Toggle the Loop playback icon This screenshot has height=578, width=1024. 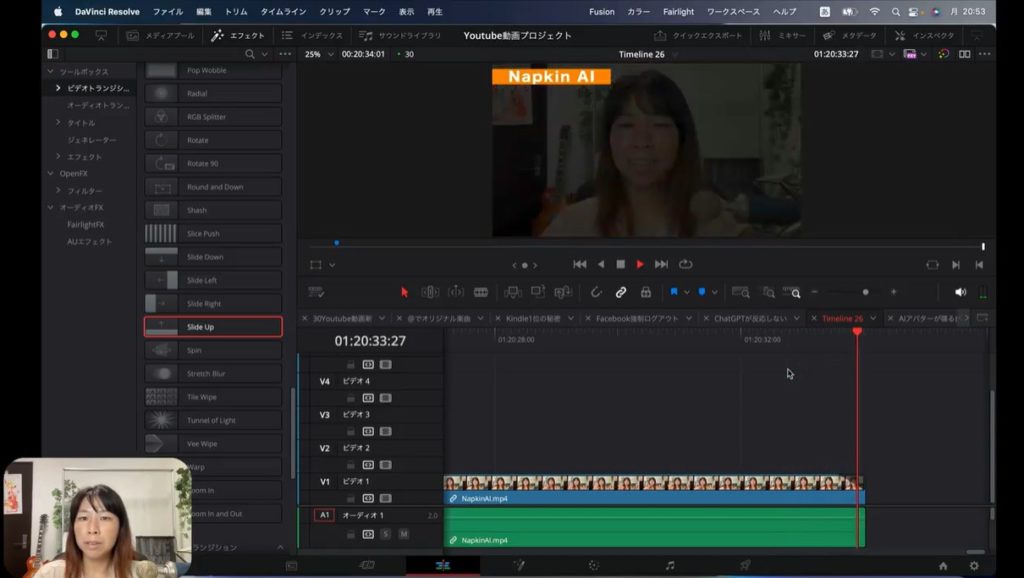pyautogui.click(x=685, y=264)
